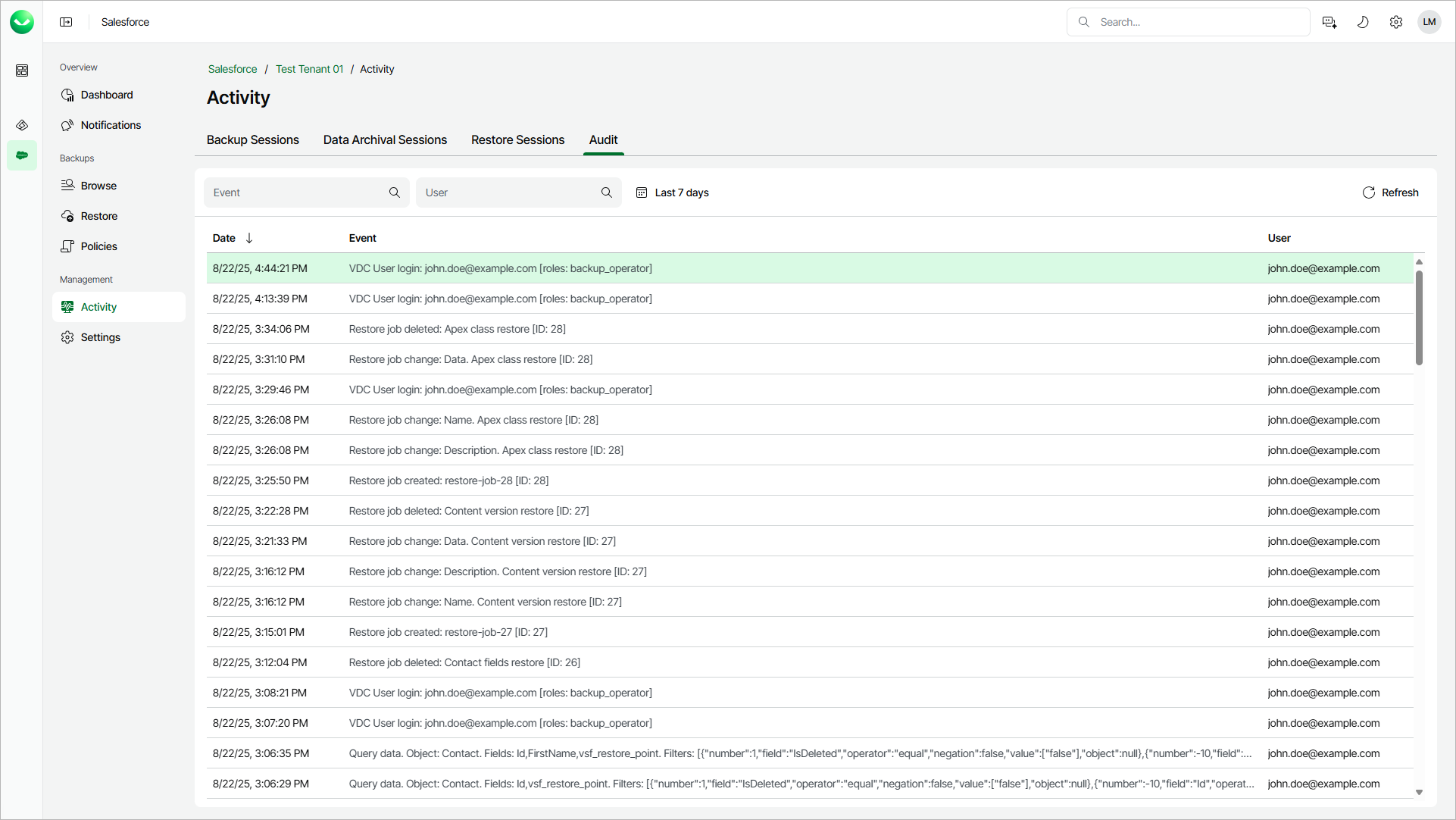
Task: Click the Event filter input field
Action: pos(297,192)
